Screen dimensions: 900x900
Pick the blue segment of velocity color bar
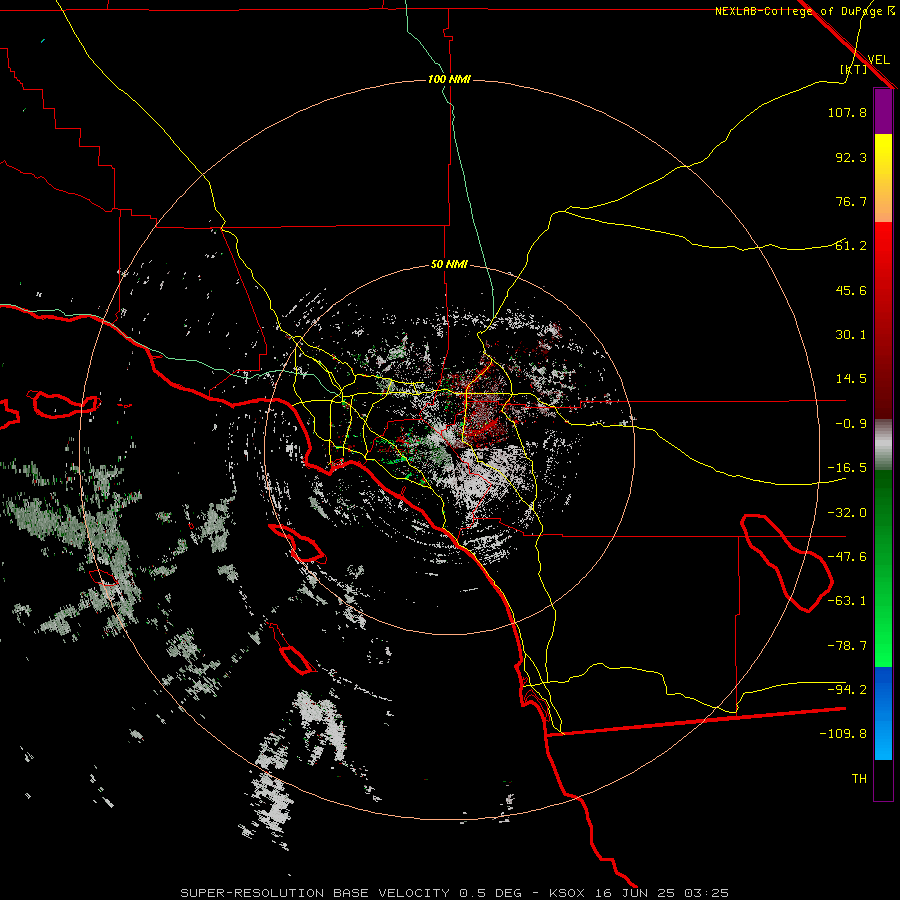tap(883, 713)
